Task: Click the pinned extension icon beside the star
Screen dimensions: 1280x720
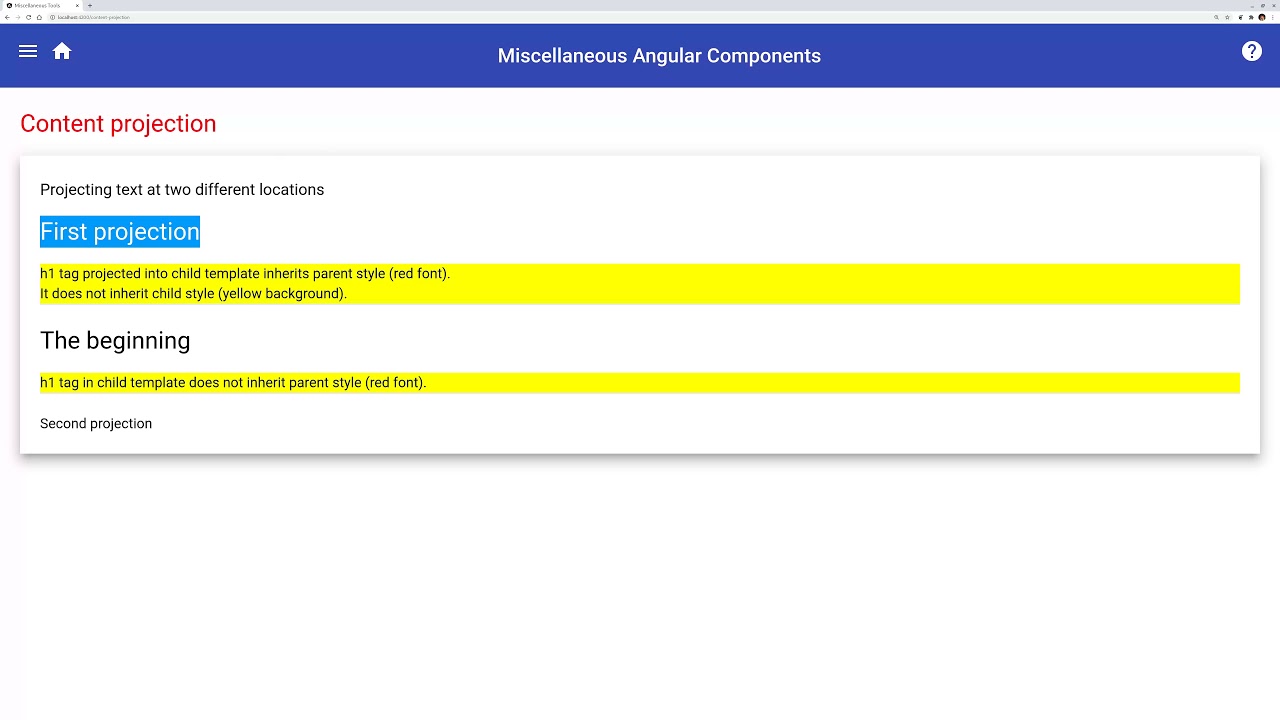Action: click(1241, 17)
